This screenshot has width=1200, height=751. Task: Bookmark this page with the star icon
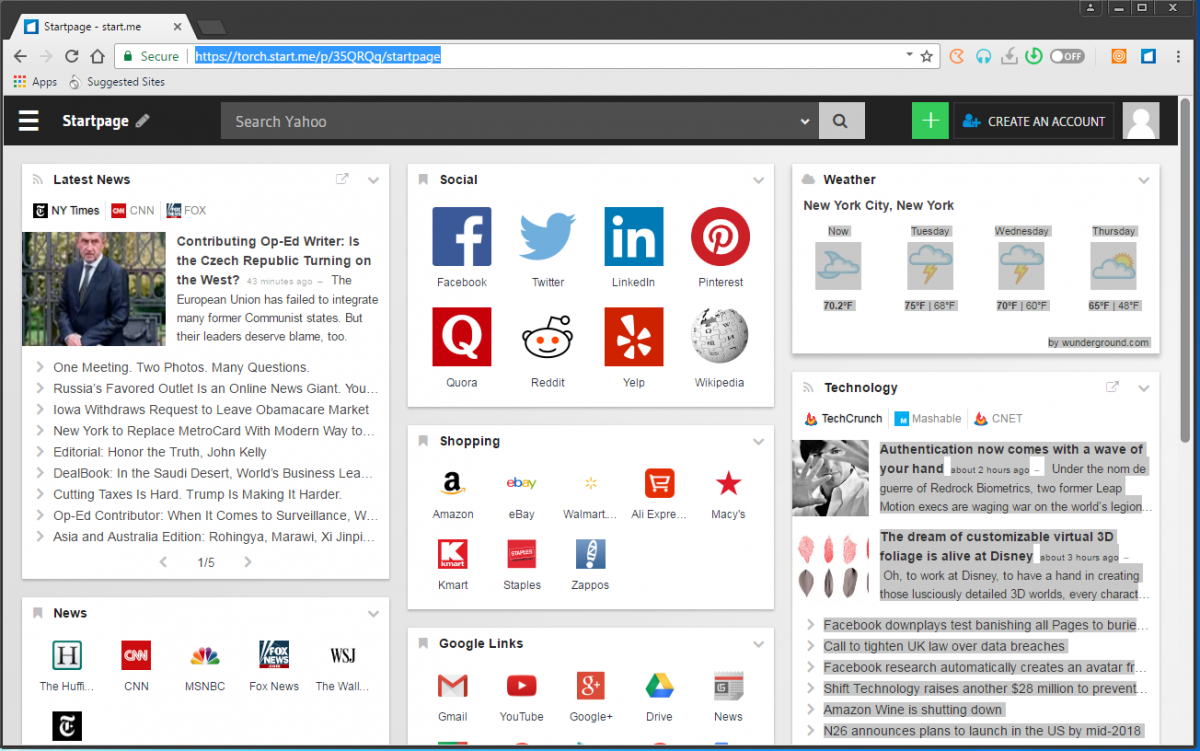[926, 56]
